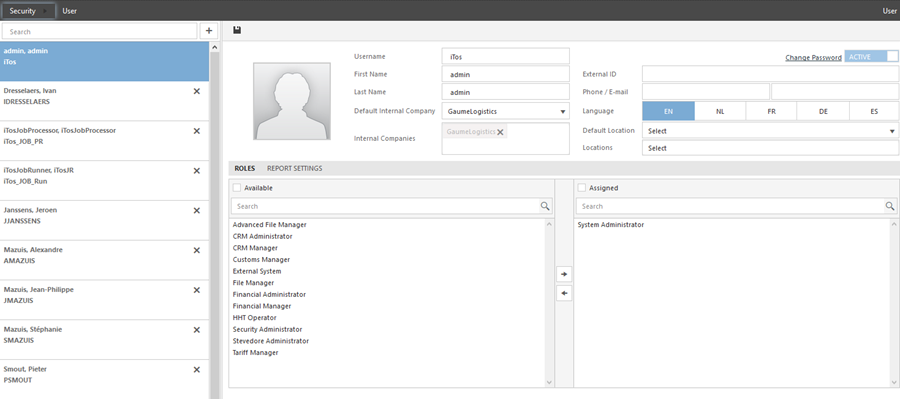
Task: Check the Available select-all checkbox
Action: click(x=236, y=188)
